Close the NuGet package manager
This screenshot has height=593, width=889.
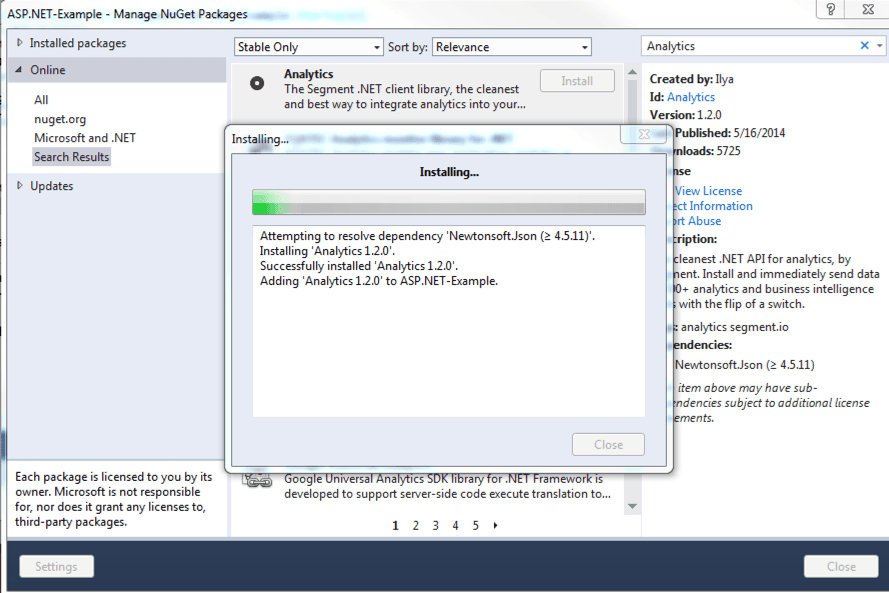pyautogui.click(x=841, y=566)
